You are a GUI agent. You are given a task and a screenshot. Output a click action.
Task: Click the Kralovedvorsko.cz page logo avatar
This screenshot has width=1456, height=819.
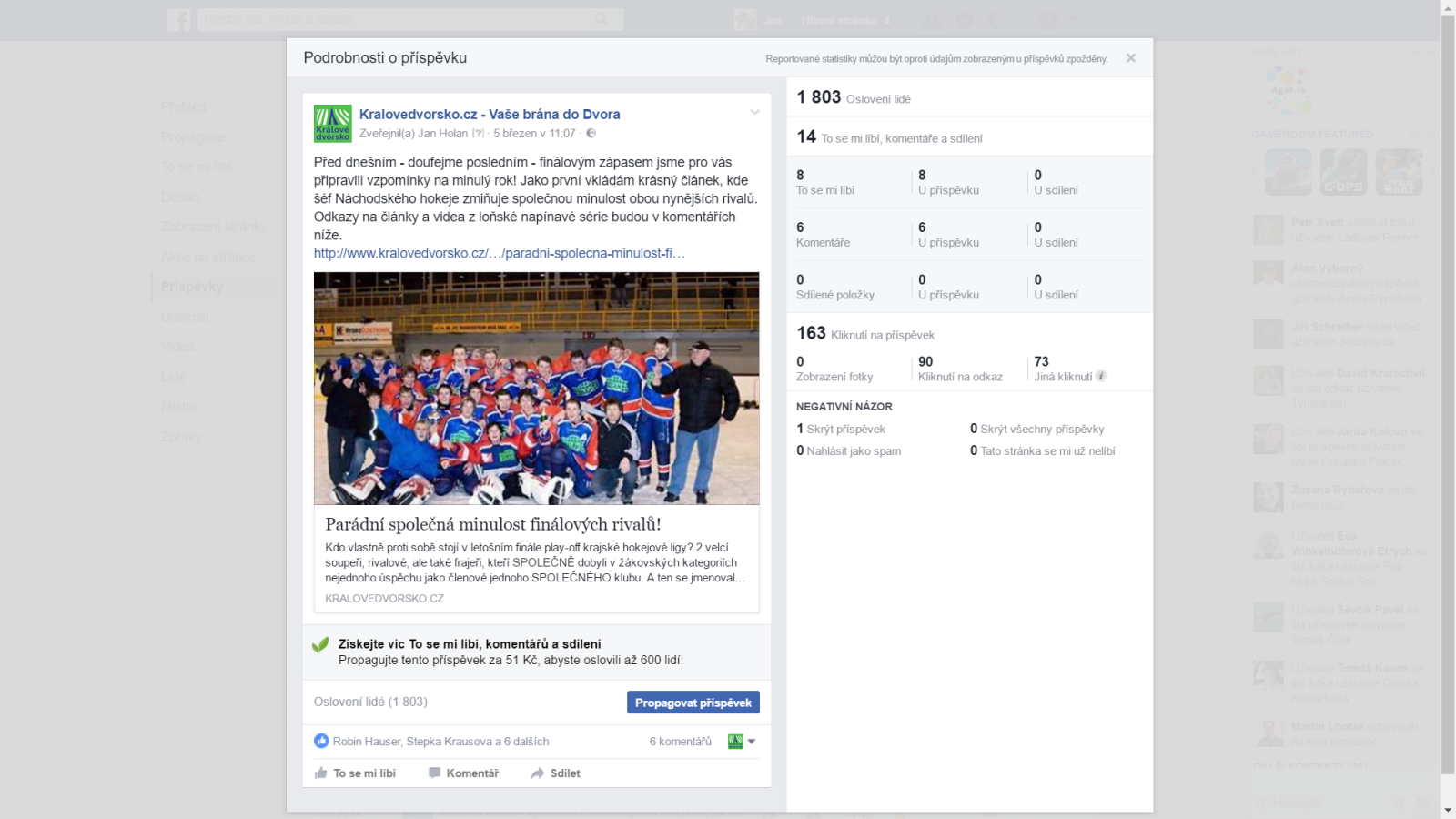coord(332,124)
